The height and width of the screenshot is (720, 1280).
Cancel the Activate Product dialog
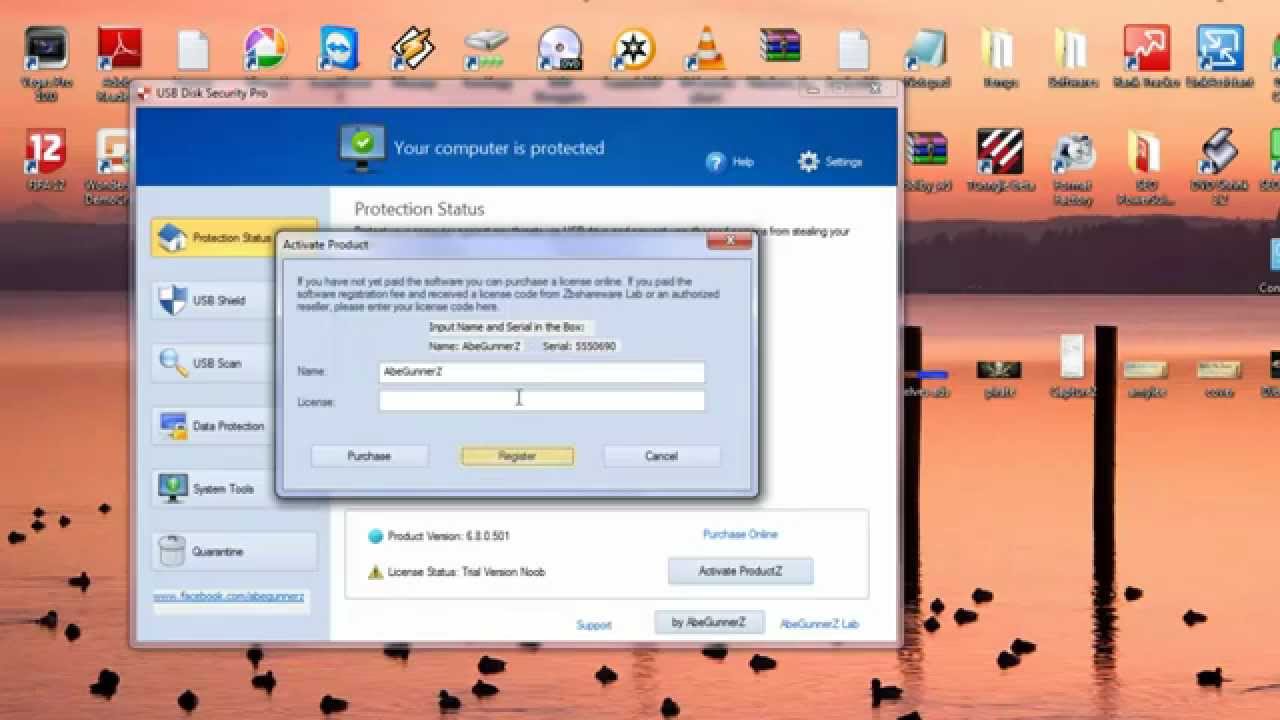click(661, 456)
